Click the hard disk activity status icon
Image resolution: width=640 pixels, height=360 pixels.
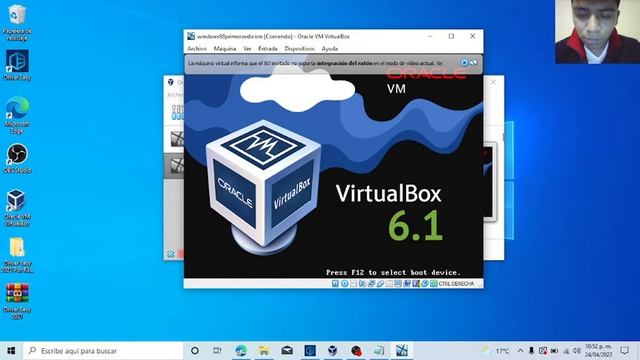pos(335,284)
